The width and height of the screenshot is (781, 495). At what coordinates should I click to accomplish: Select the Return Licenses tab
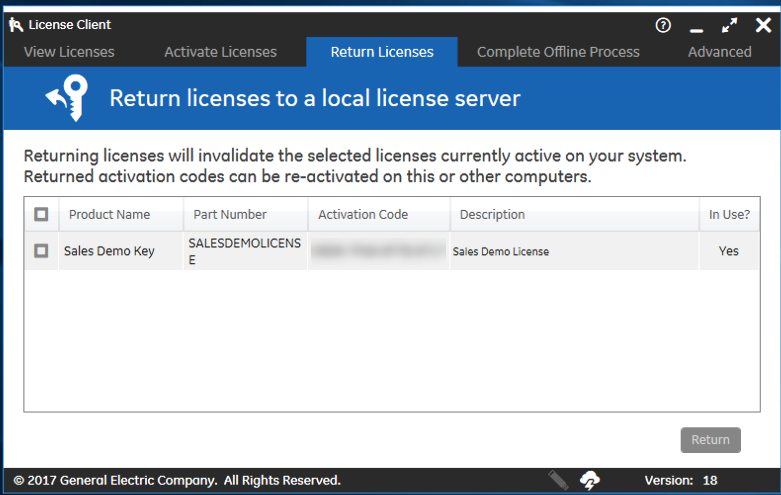(x=382, y=52)
